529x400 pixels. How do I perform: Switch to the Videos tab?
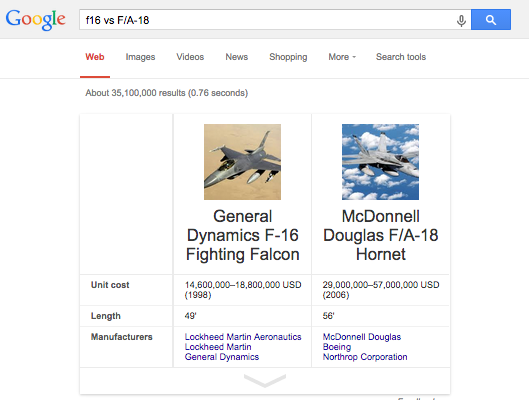pyautogui.click(x=190, y=57)
